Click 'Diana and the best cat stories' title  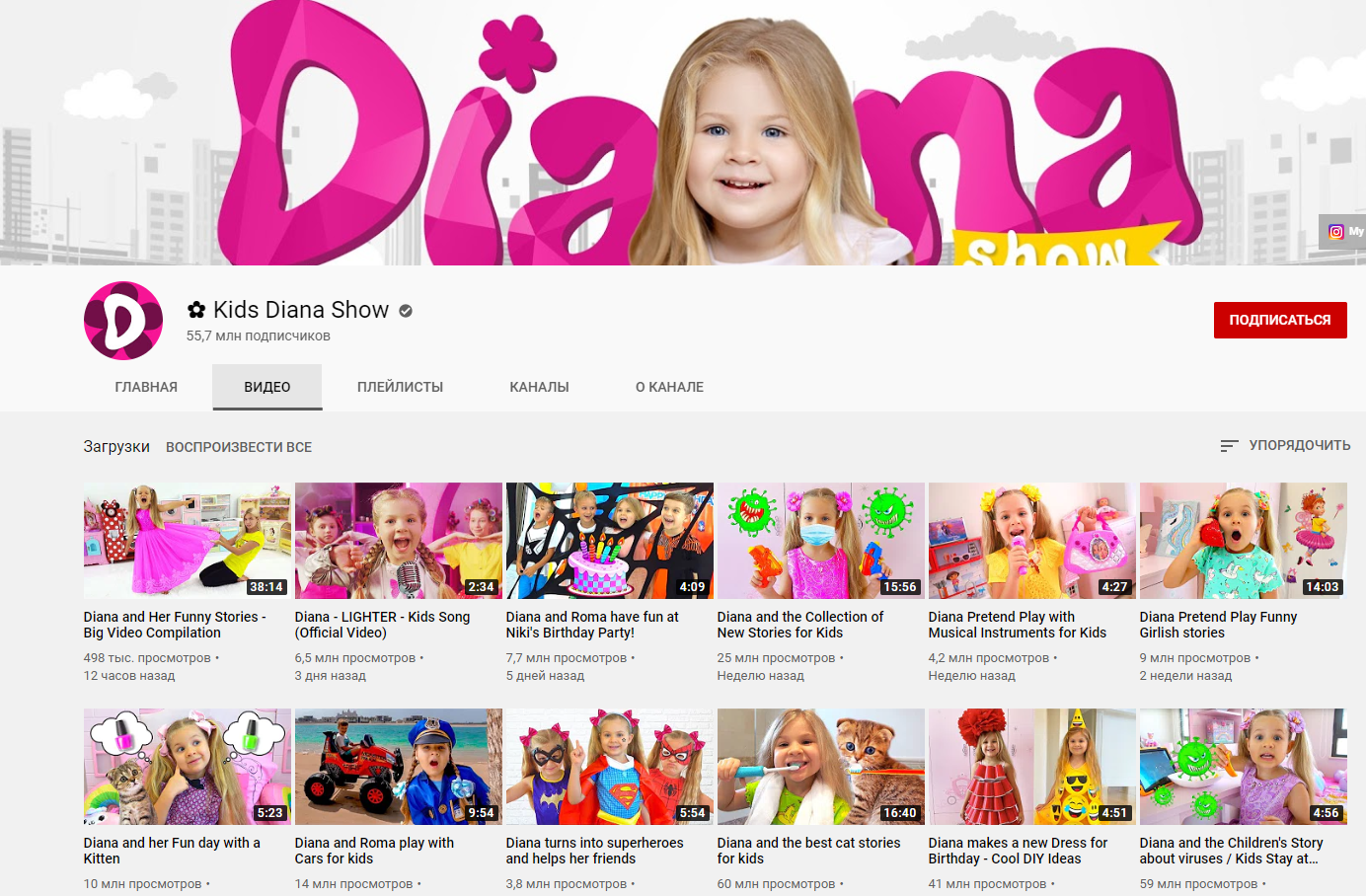tap(808, 851)
